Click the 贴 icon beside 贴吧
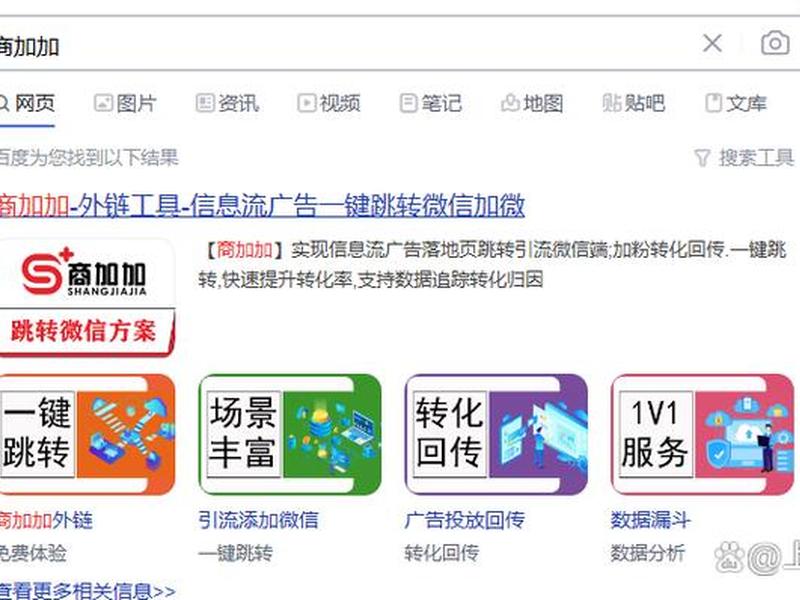The height and width of the screenshot is (600, 800). (611, 104)
